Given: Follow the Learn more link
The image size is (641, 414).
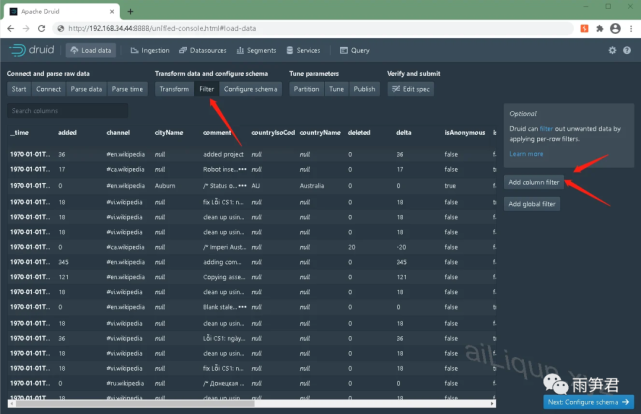Looking at the screenshot, I should click(x=525, y=154).
